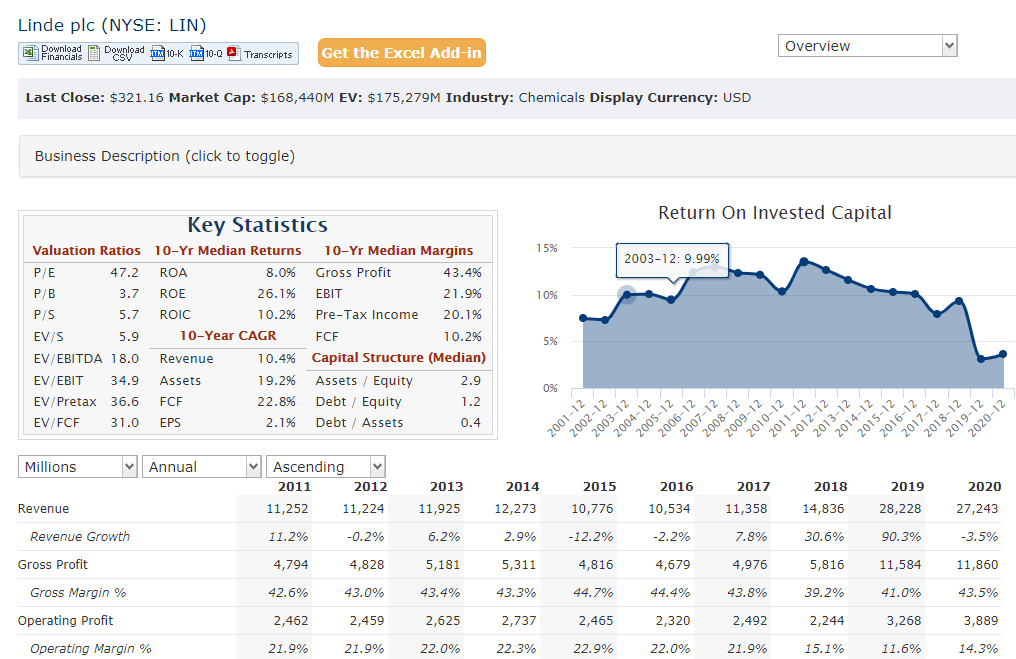Click the EPS CAGR value 2.1%
The width and height of the screenshot is (1016, 659).
click(281, 422)
